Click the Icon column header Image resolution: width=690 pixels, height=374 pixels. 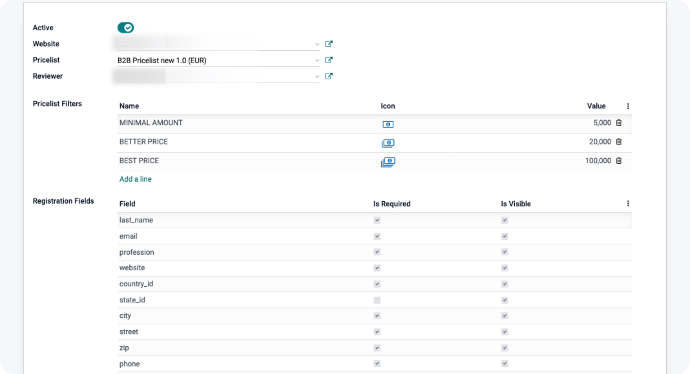tap(388, 106)
